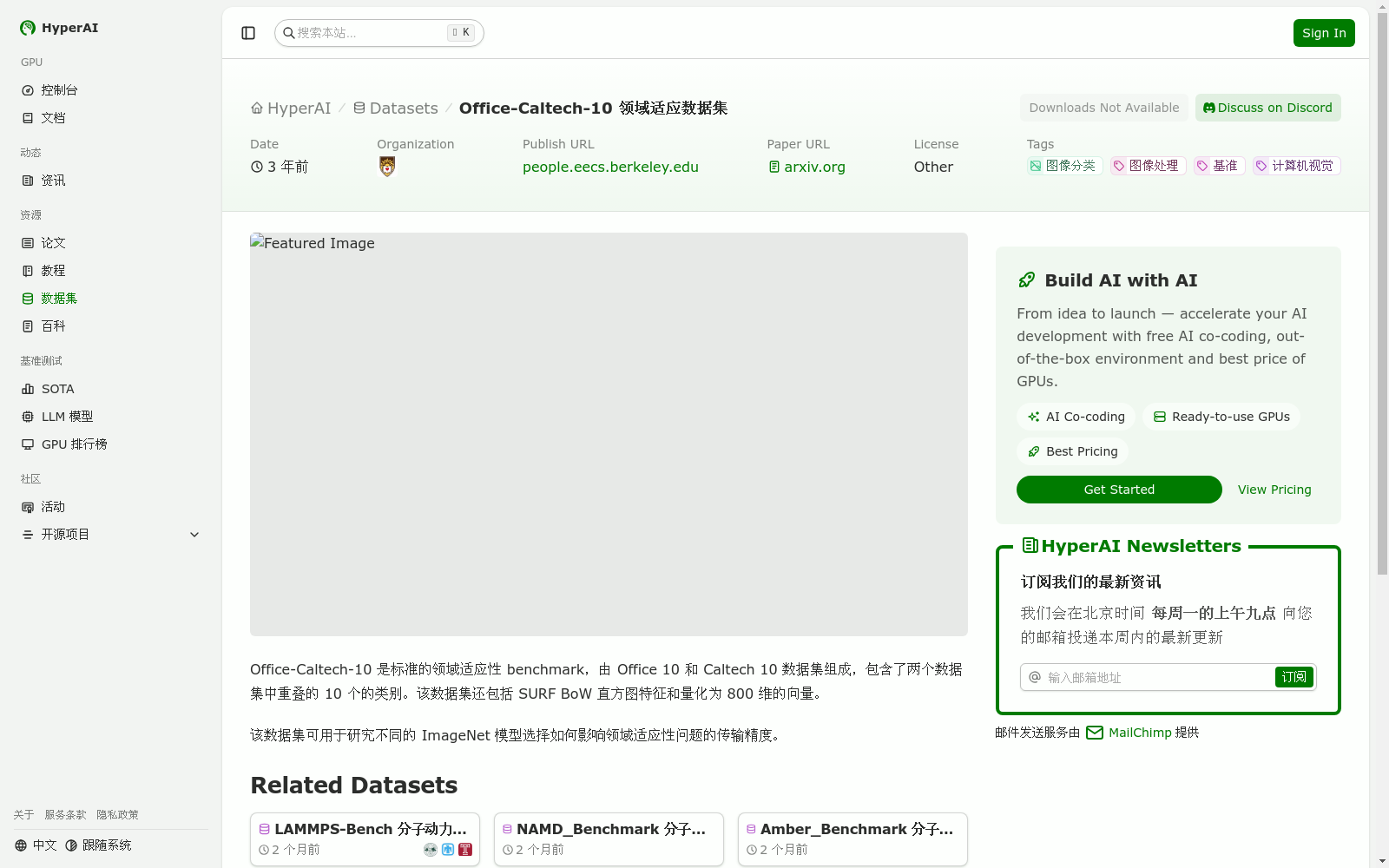Open the View Pricing link
1389x868 pixels.
coord(1274,490)
